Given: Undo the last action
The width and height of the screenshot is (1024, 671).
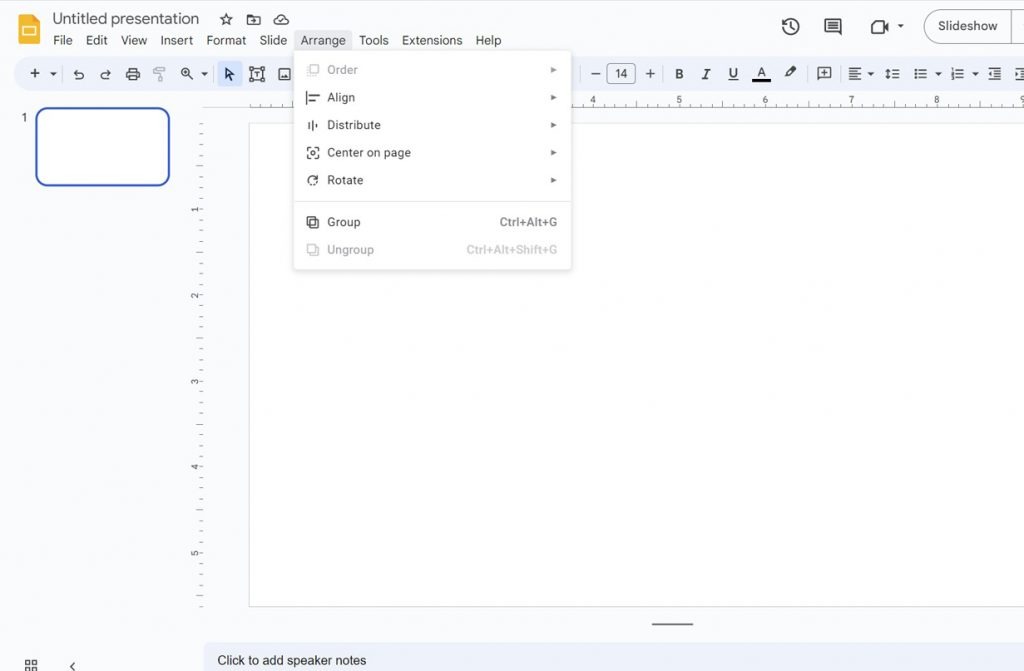Looking at the screenshot, I should point(79,73).
